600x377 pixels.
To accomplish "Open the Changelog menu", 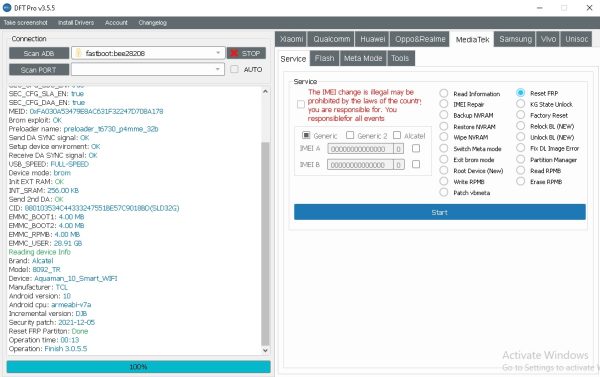I will coord(152,23).
